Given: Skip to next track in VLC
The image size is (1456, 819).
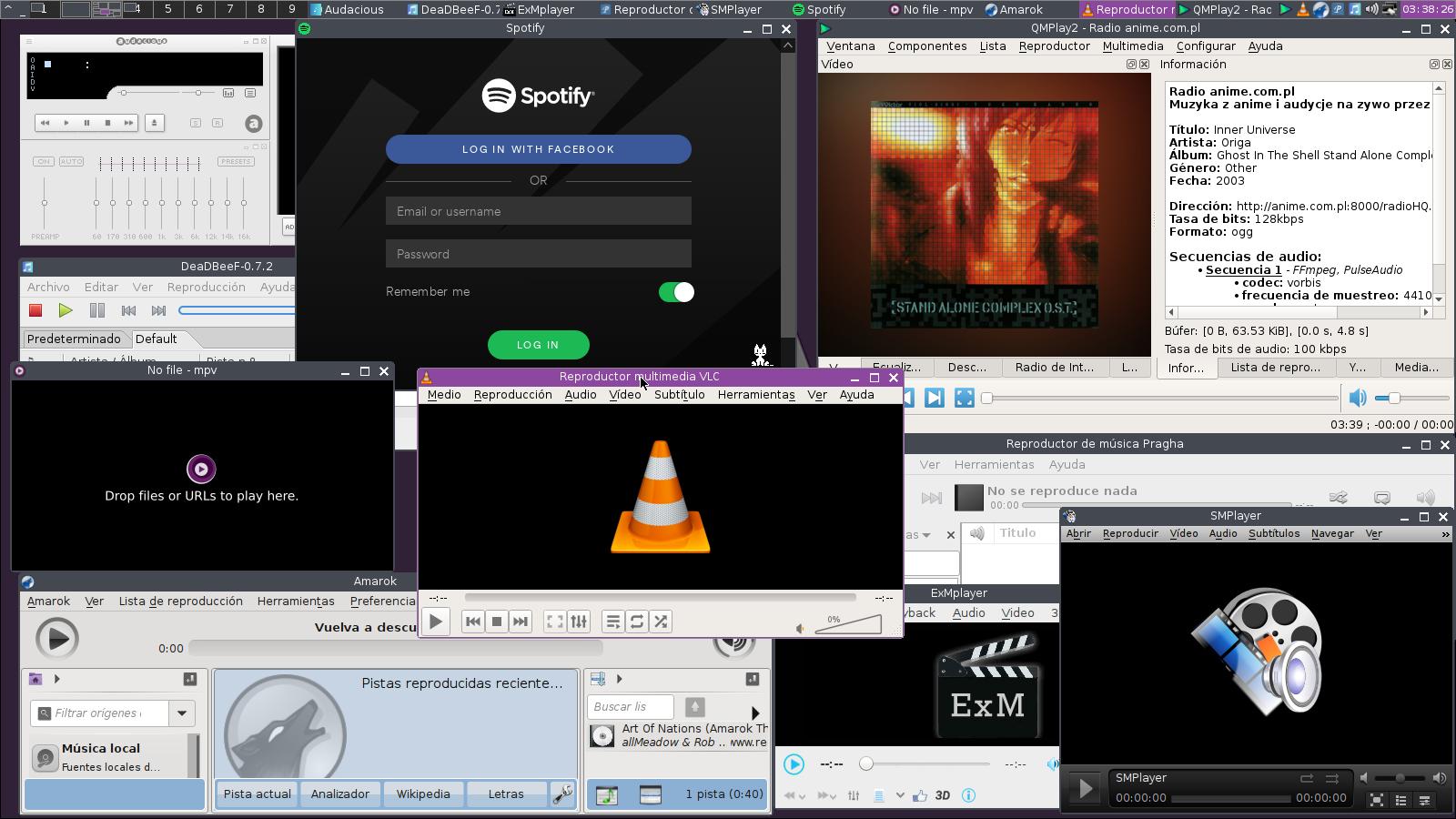Looking at the screenshot, I should (521, 622).
